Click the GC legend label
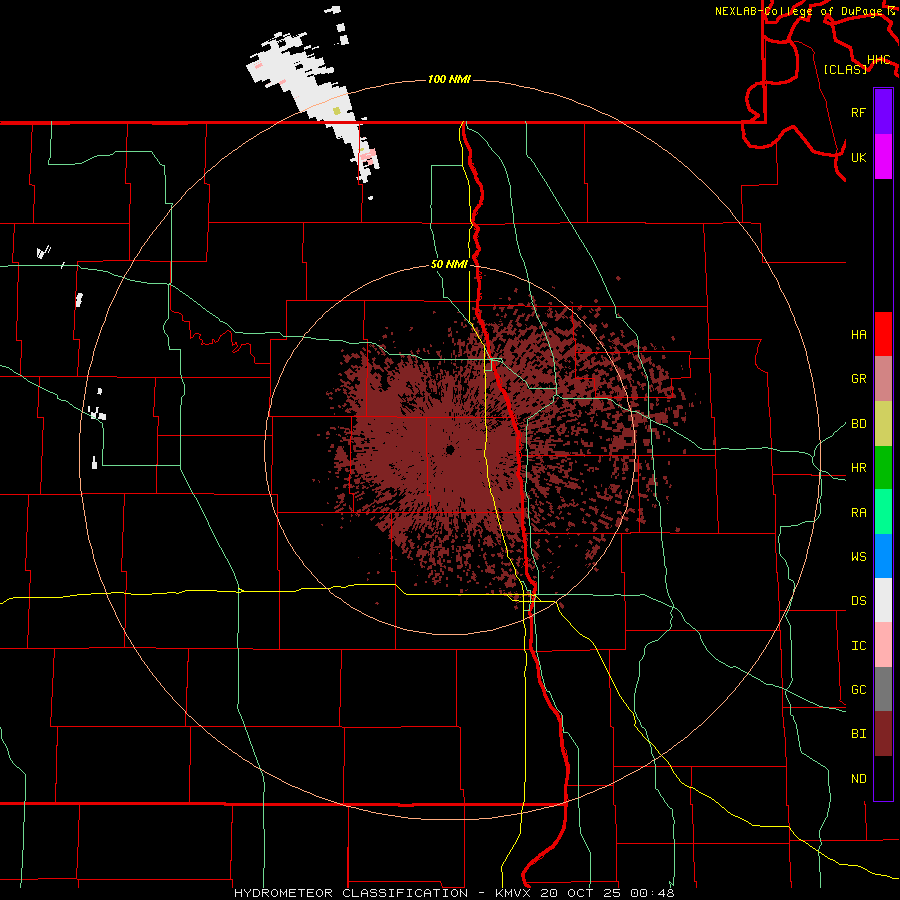 tap(859, 690)
